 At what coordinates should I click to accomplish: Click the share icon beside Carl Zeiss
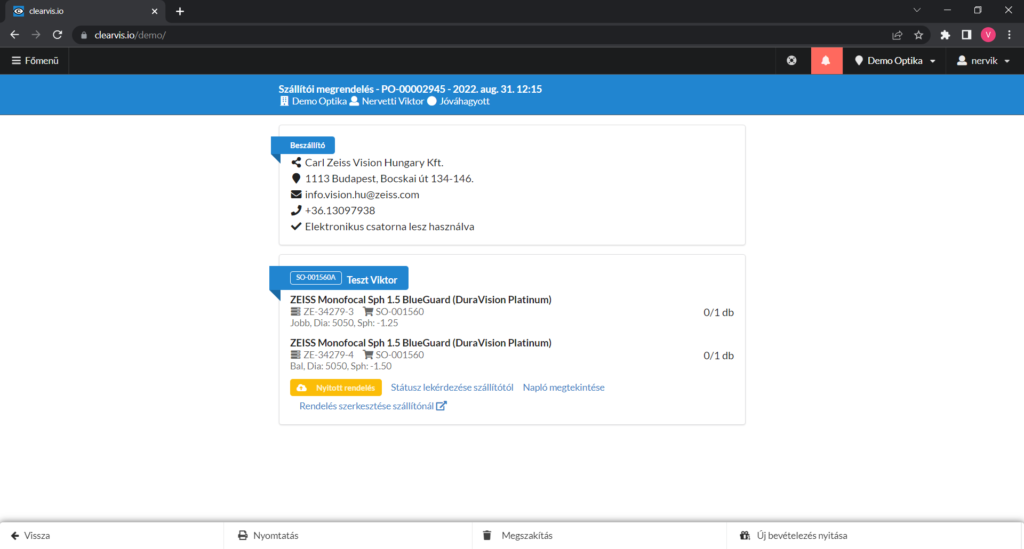pos(296,163)
